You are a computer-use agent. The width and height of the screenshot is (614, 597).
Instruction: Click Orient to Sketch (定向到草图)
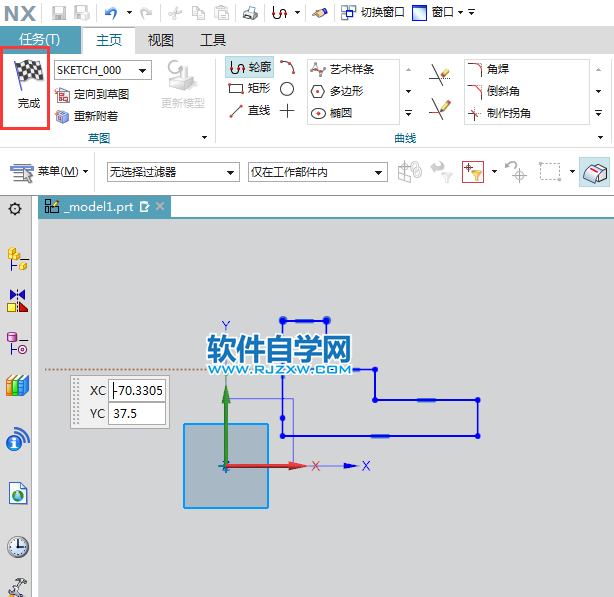click(x=92, y=94)
